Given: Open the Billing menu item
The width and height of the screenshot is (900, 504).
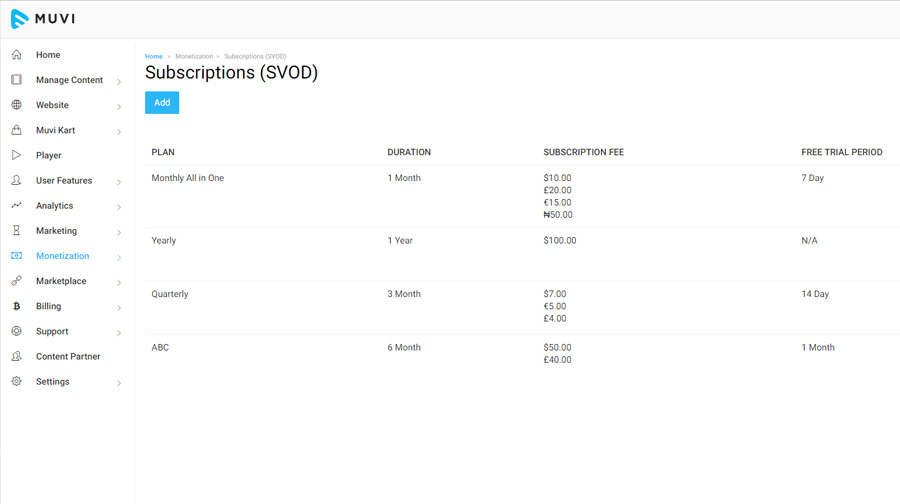Looking at the screenshot, I should pyautogui.click(x=48, y=306).
